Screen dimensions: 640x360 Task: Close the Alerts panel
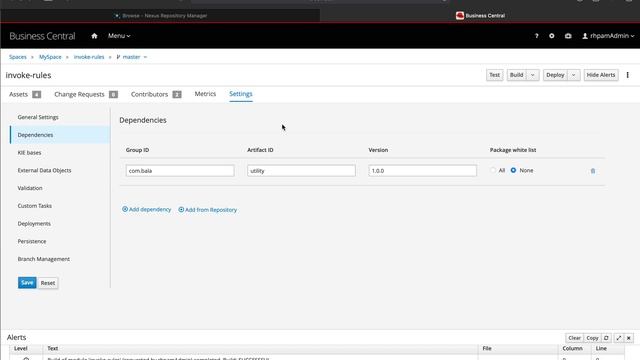tap(629, 338)
